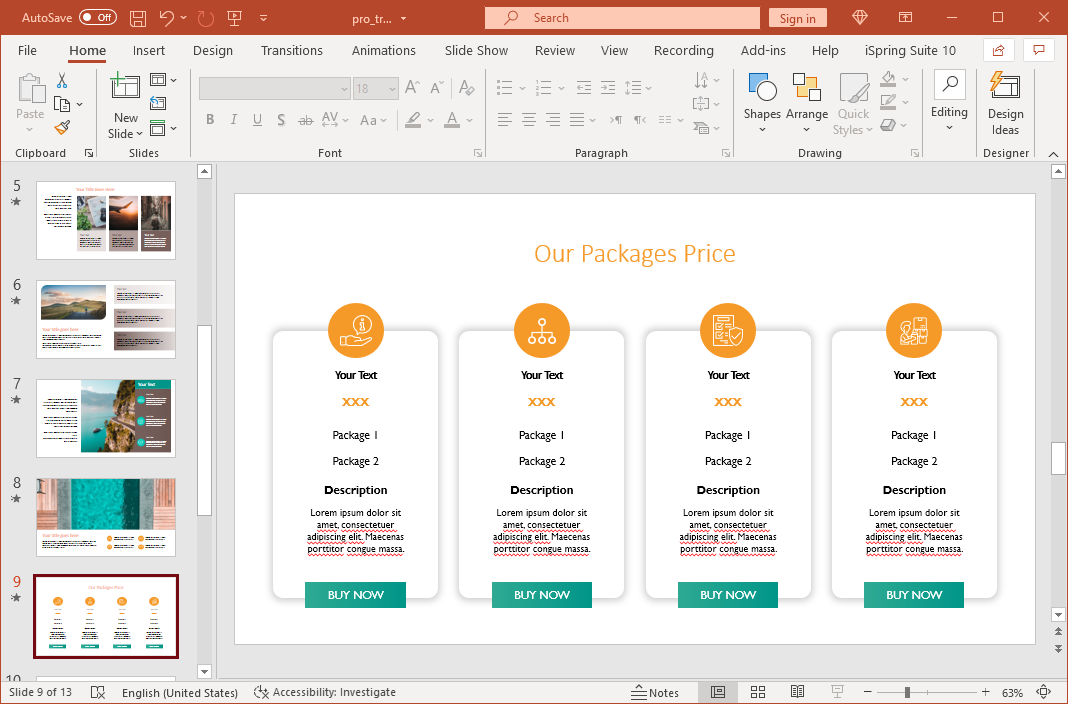The height and width of the screenshot is (704, 1068).
Task: Click Fit slide to window icon
Action: 1044,692
